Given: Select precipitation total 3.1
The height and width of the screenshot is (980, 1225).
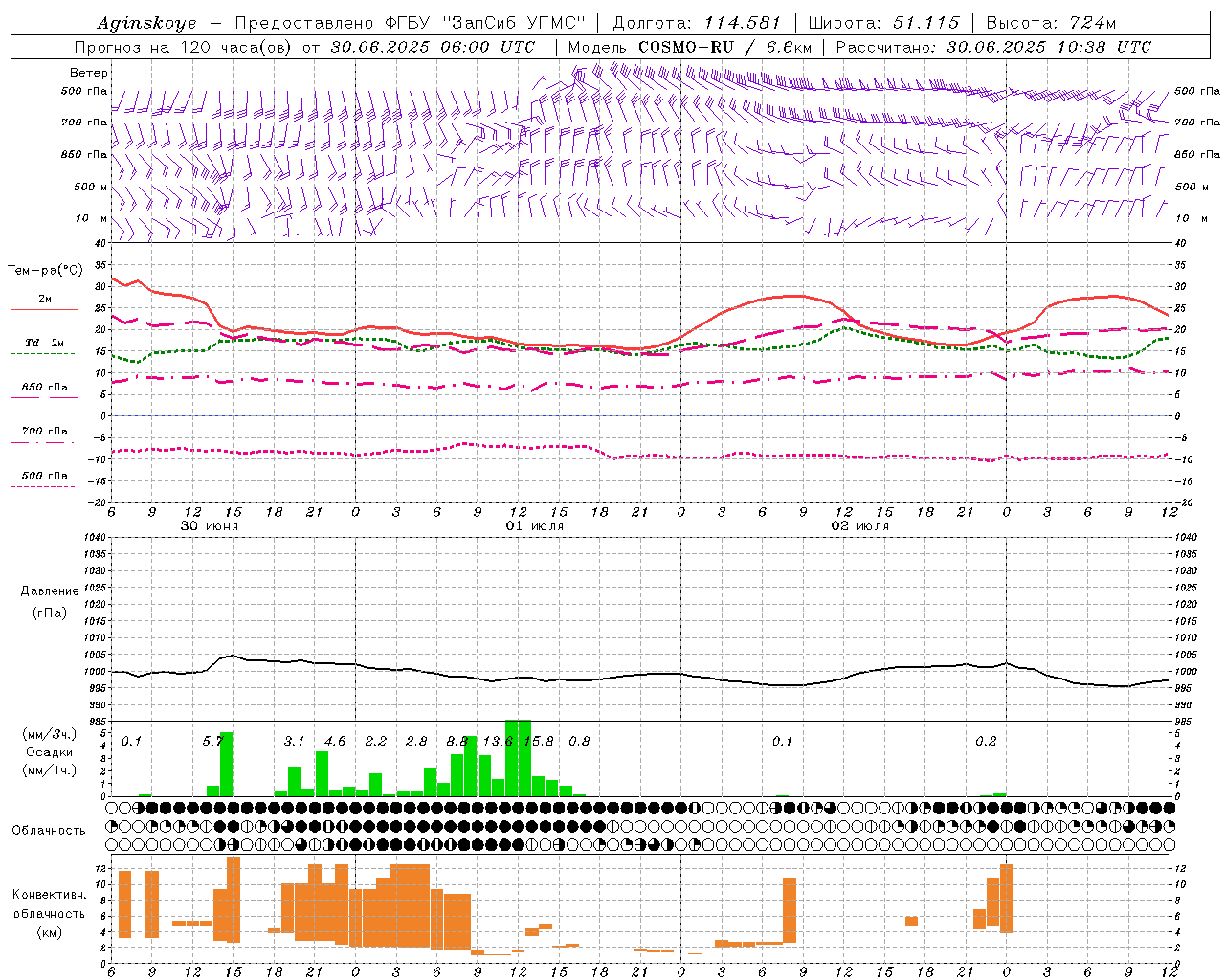Looking at the screenshot, I should 294,741.
